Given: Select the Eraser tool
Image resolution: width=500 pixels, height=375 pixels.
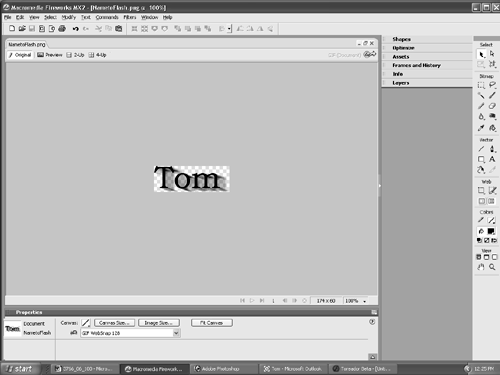Looking at the screenshot, I should click(x=492, y=106).
